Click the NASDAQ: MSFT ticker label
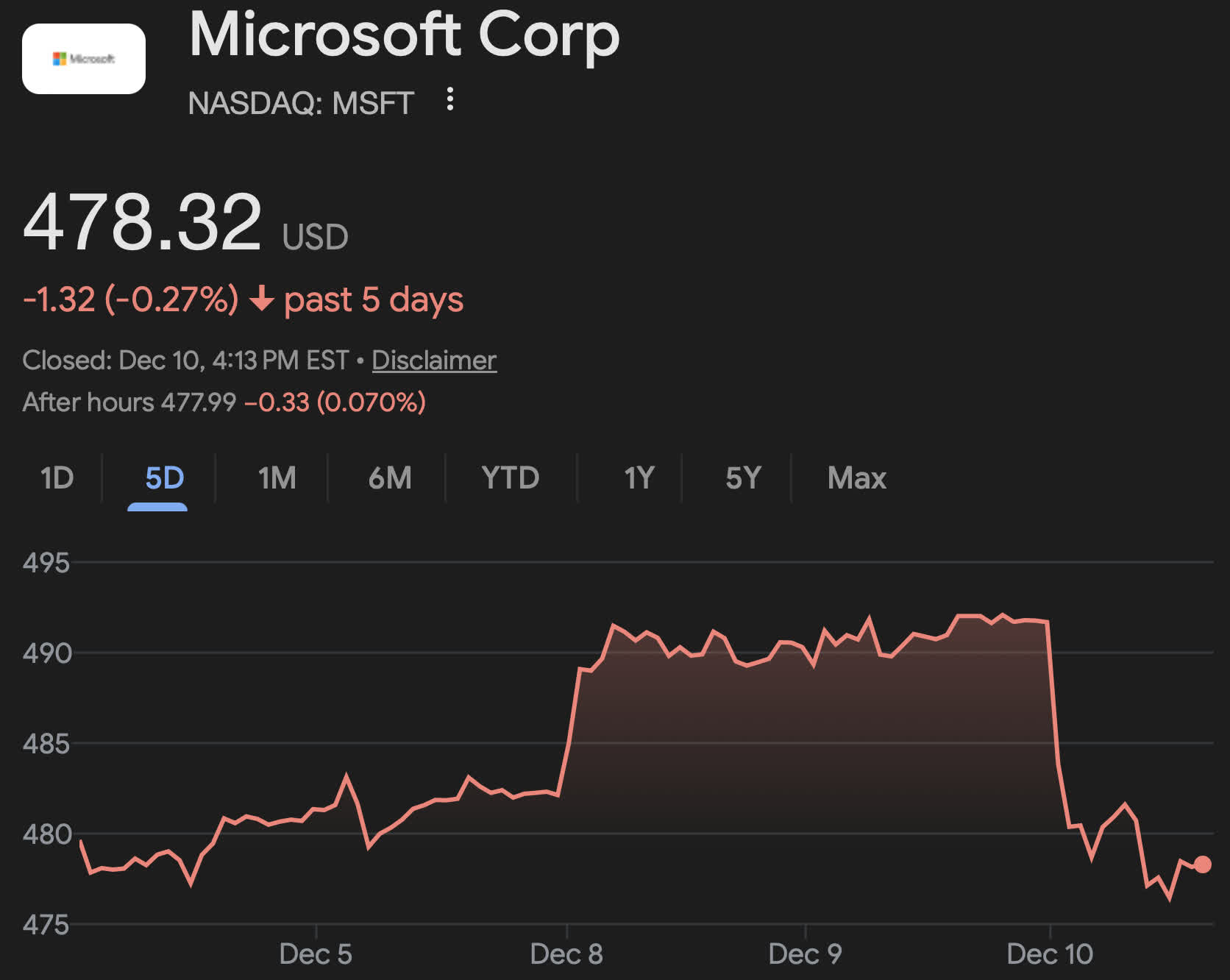Screen dimensions: 1230x980 [x=301, y=103]
